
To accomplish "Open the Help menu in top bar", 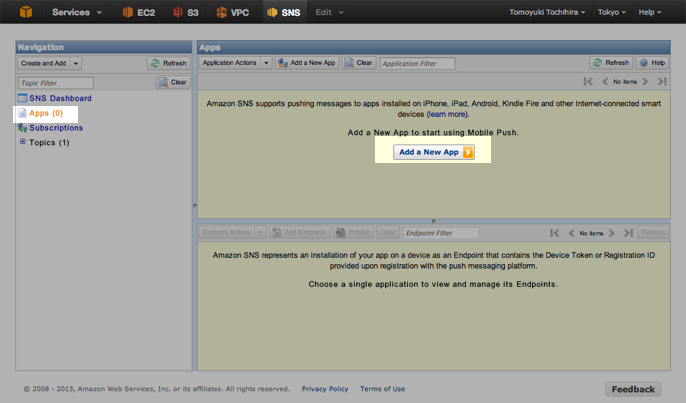I will coord(650,12).
